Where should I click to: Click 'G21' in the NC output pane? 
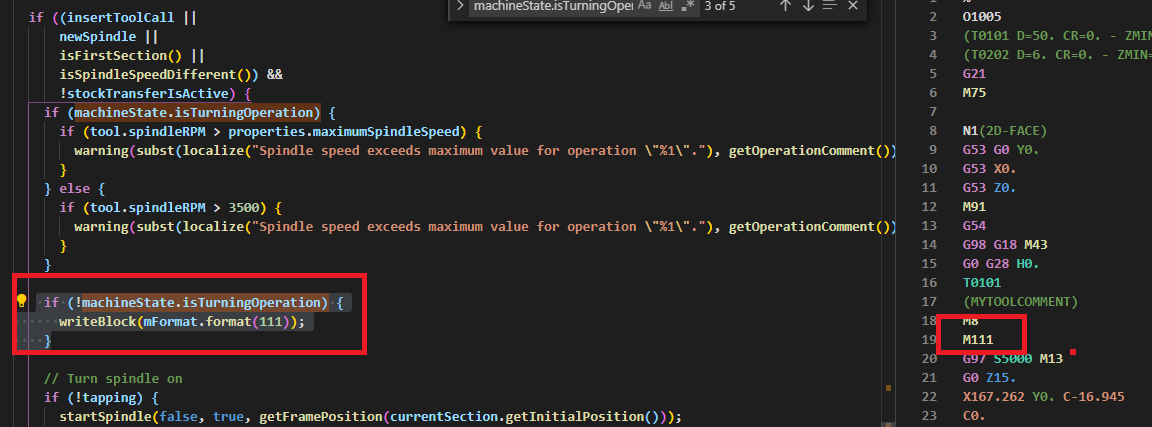click(x=973, y=73)
